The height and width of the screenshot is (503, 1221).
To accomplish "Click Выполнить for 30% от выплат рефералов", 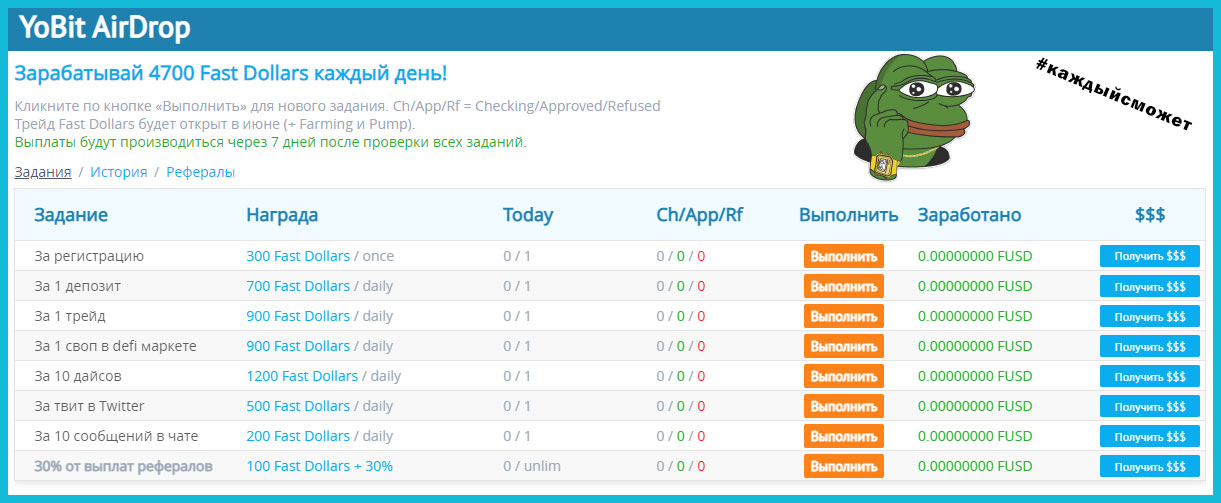I will [844, 466].
